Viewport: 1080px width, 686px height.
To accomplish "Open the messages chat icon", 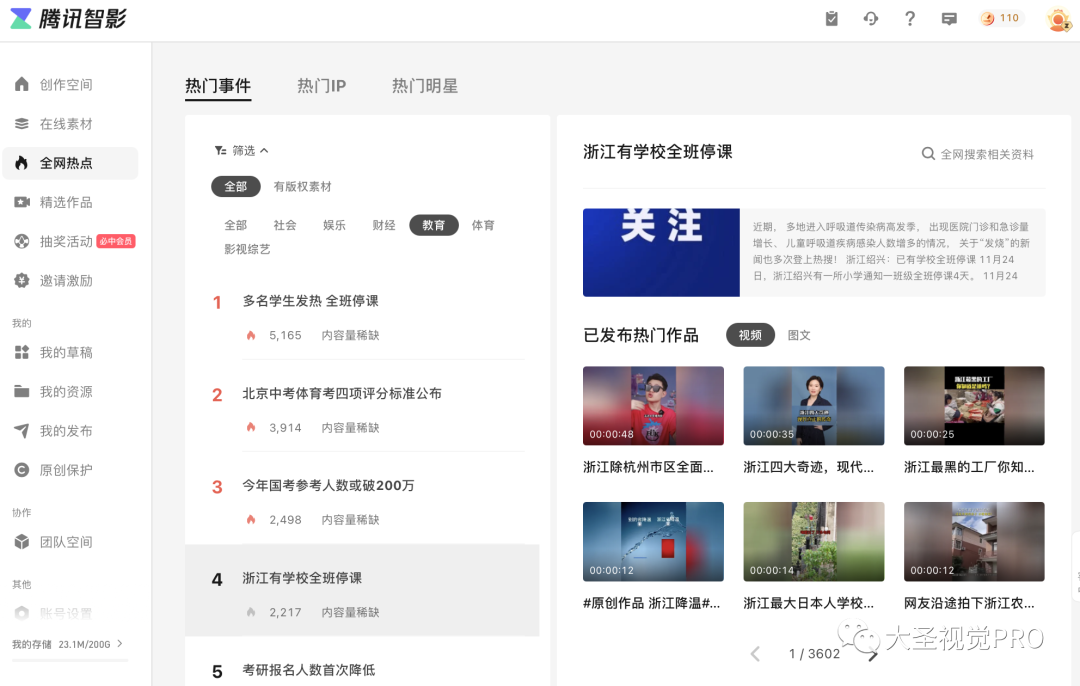I will (949, 19).
